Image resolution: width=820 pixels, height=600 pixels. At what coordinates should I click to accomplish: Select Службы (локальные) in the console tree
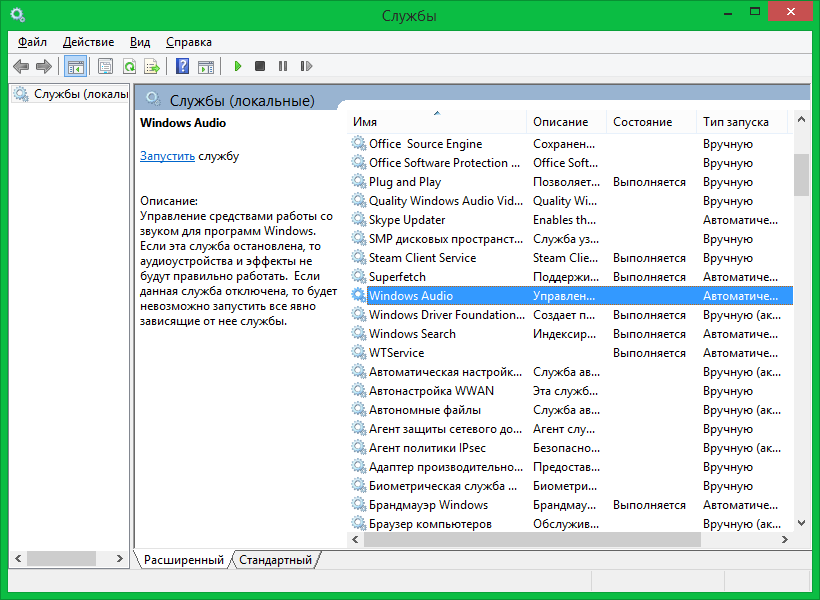coord(80,94)
